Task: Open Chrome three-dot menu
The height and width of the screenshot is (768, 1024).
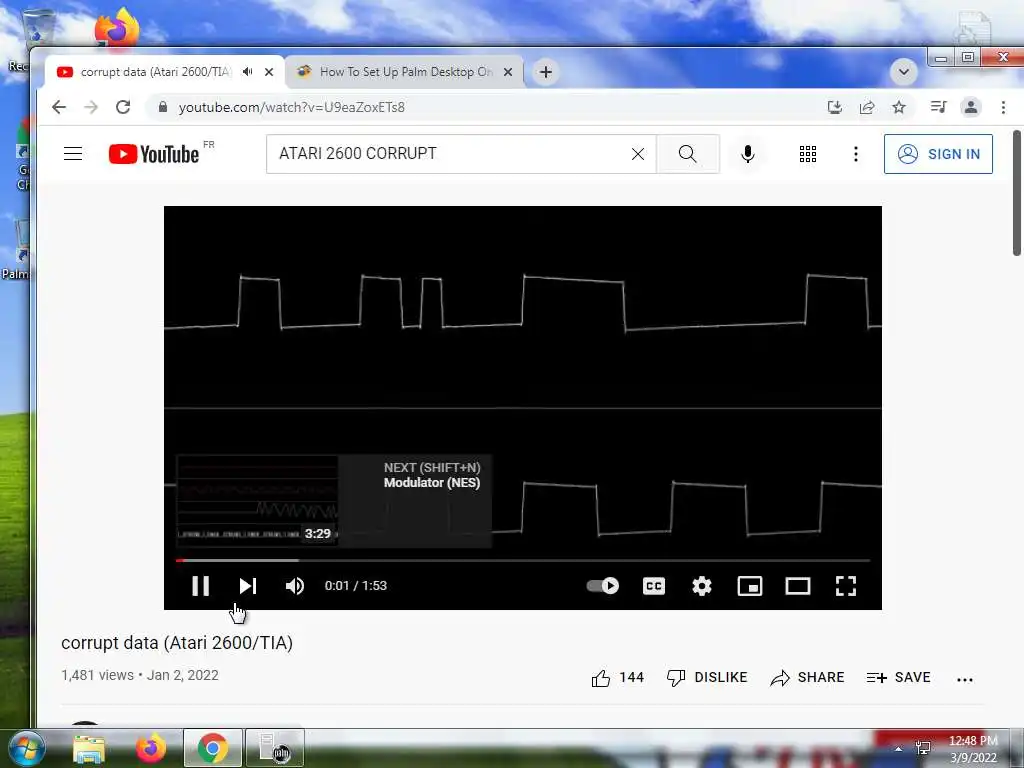Action: [x=1003, y=107]
